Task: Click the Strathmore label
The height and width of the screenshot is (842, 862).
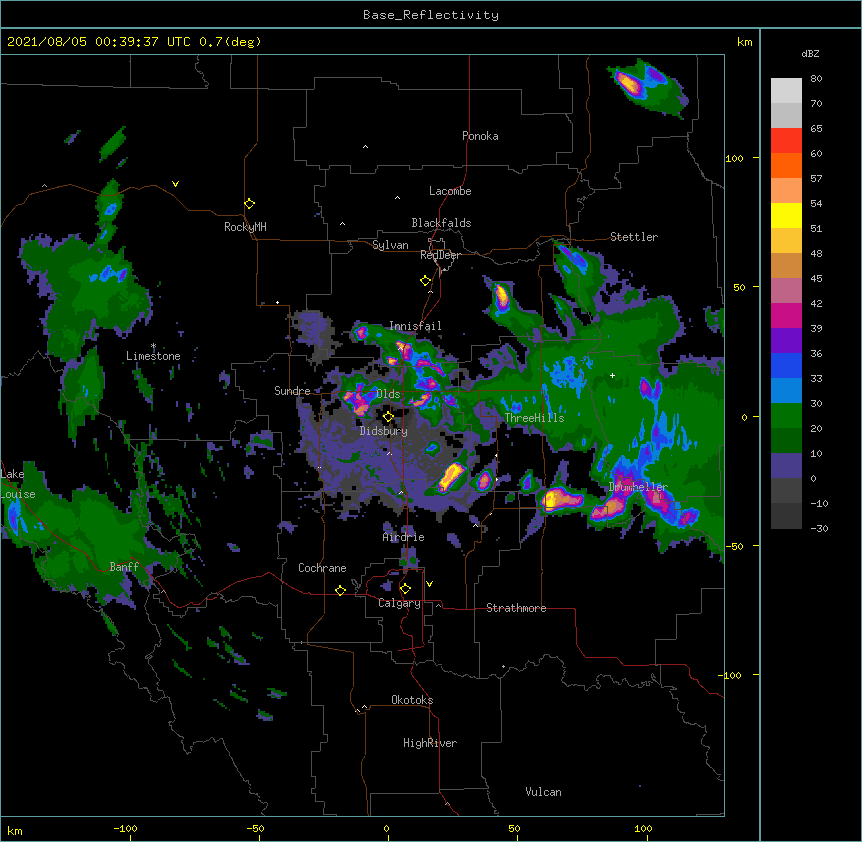Action: click(516, 608)
